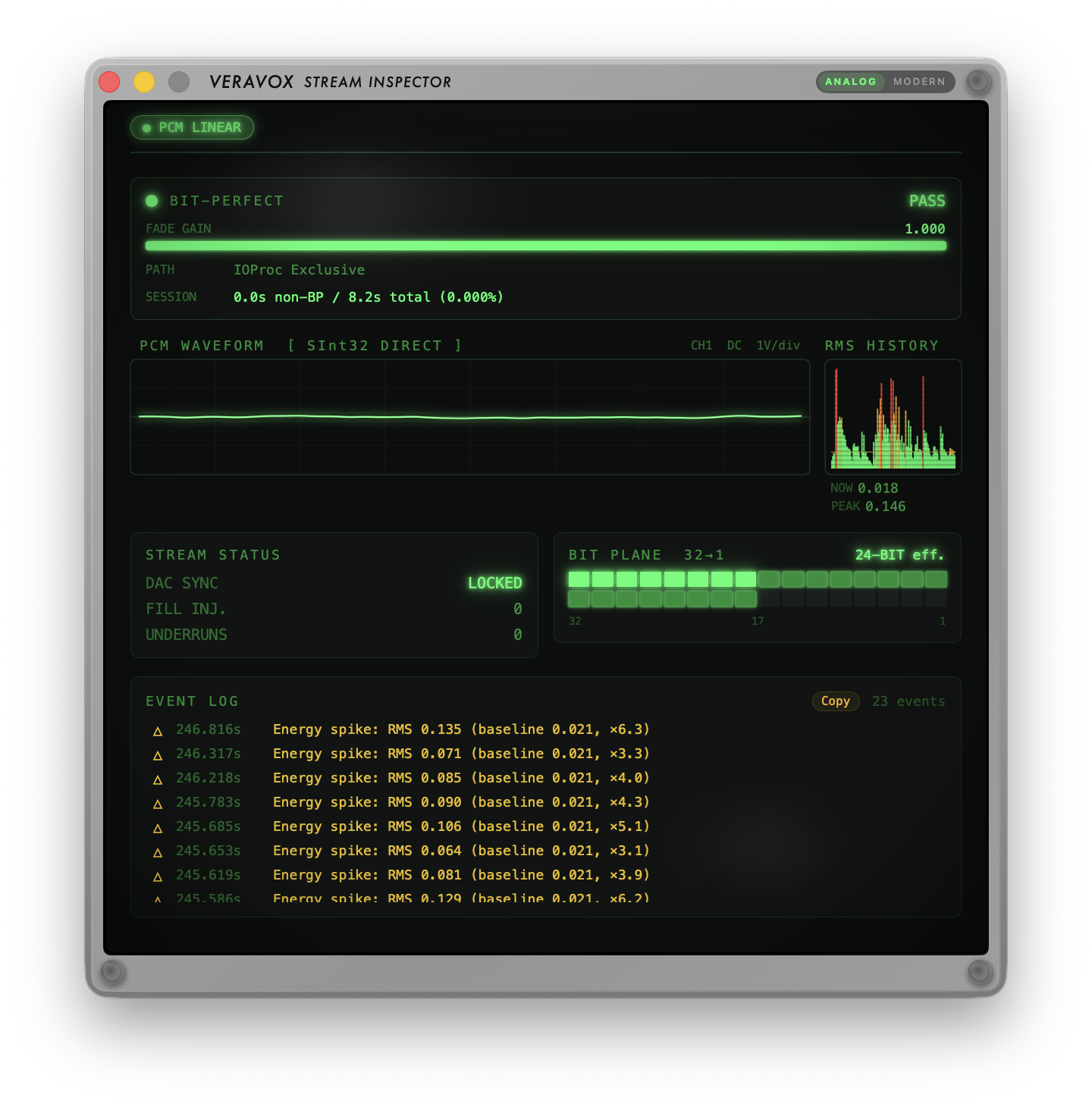The height and width of the screenshot is (1110, 1092).
Task: Click the warning triangle for the 245.619s event
Action: pos(158,876)
